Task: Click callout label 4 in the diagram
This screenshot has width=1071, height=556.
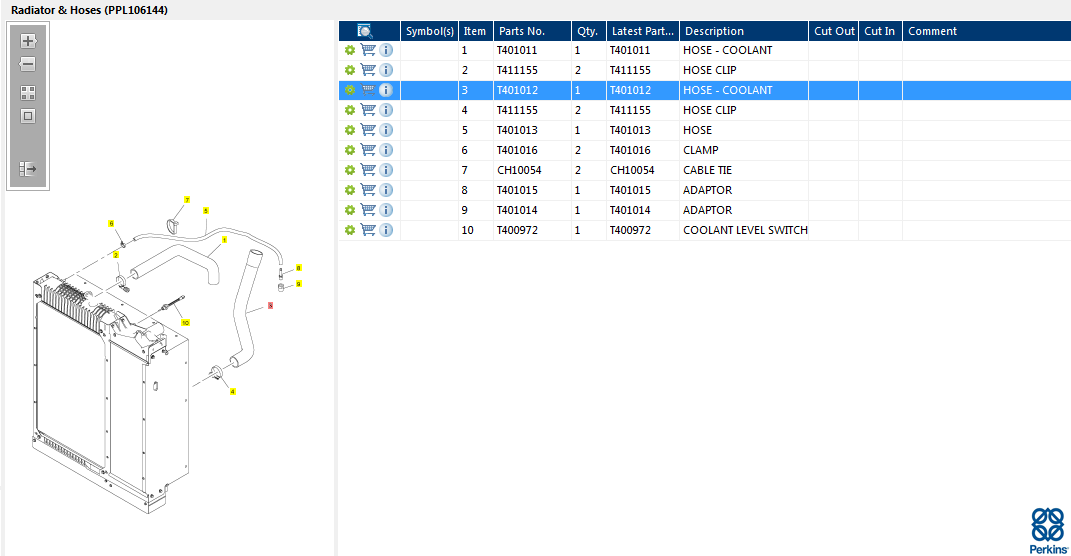Action: click(233, 391)
